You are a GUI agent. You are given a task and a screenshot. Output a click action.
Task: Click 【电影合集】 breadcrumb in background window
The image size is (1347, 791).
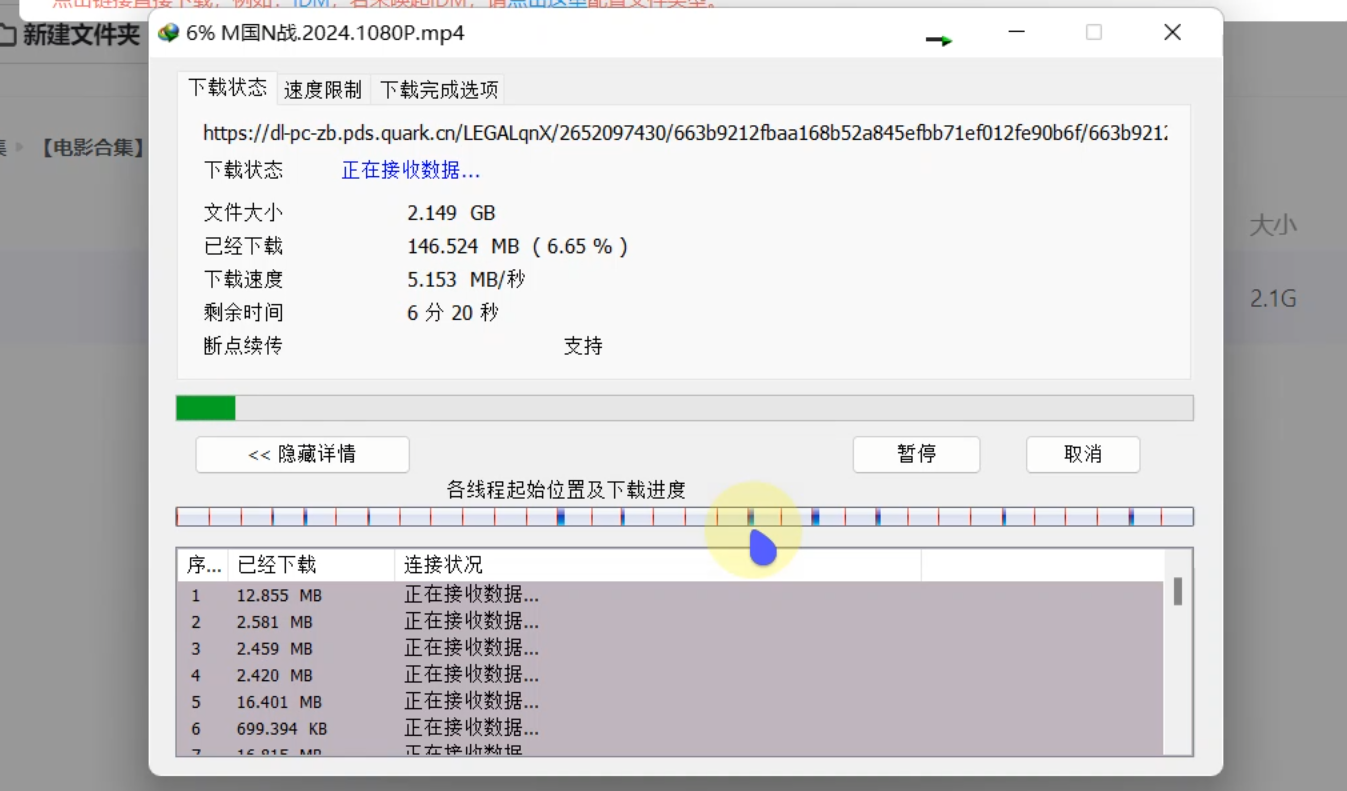click(x=91, y=149)
